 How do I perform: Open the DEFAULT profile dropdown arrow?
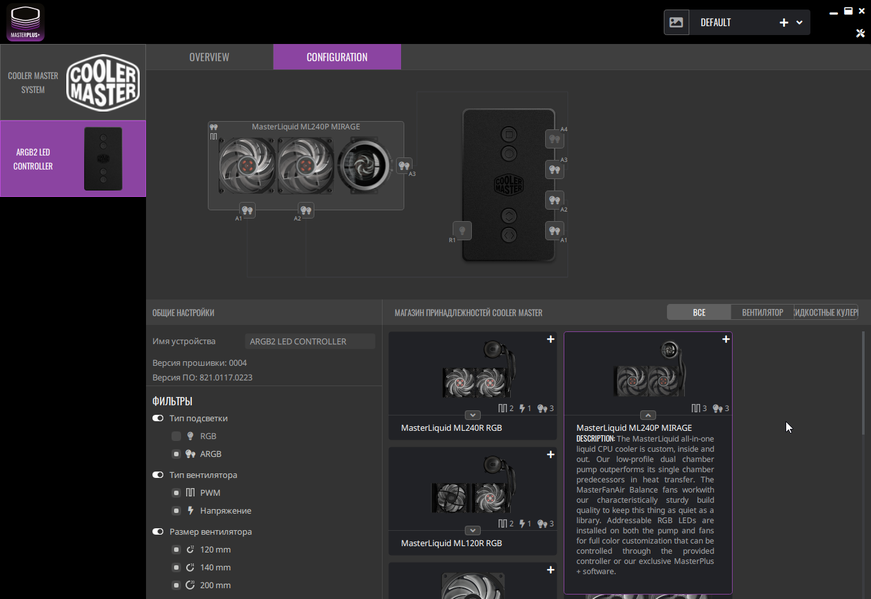click(x=799, y=23)
